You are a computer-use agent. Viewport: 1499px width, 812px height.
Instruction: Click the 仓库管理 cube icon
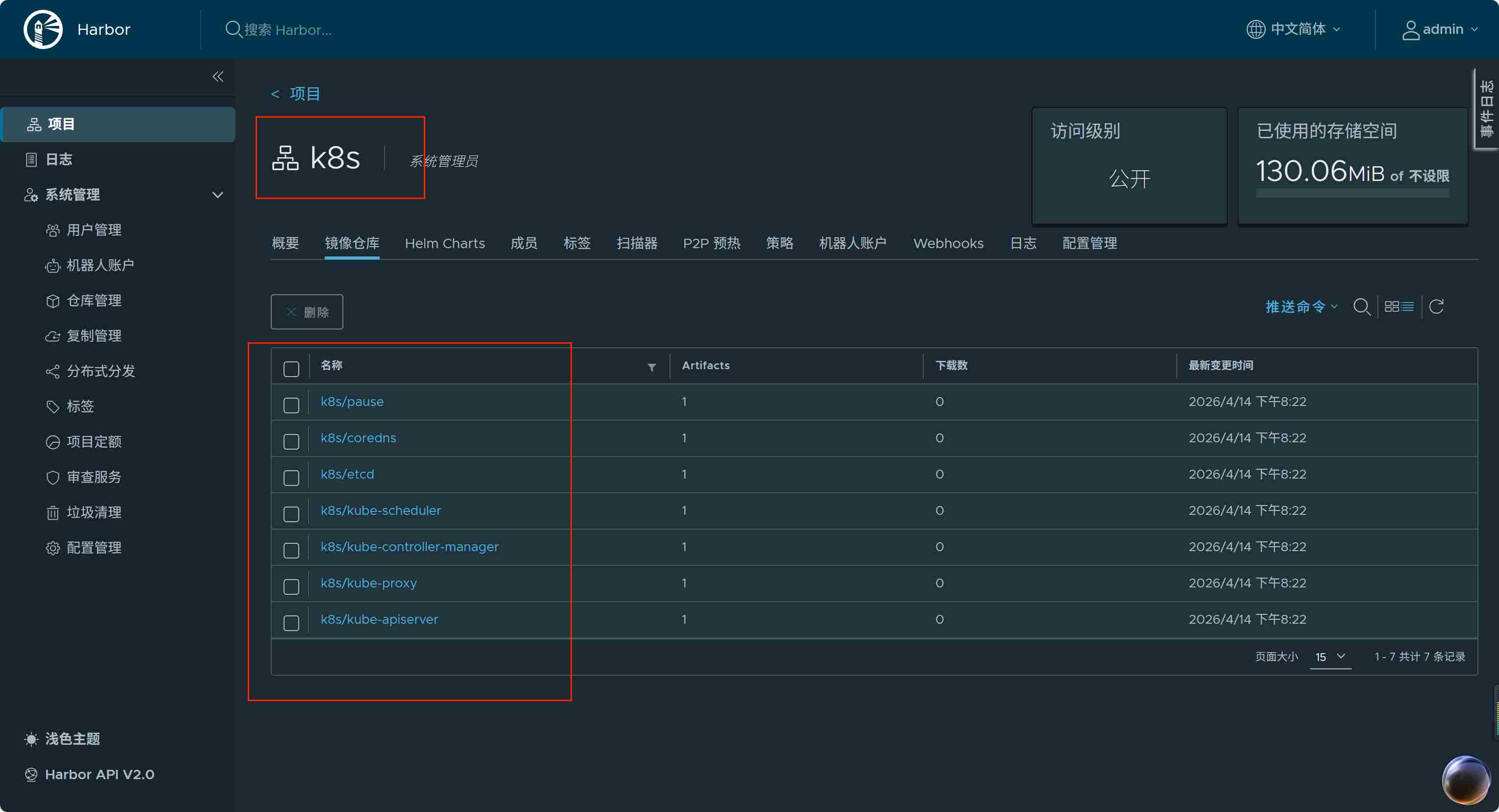(x=52, y=301)
